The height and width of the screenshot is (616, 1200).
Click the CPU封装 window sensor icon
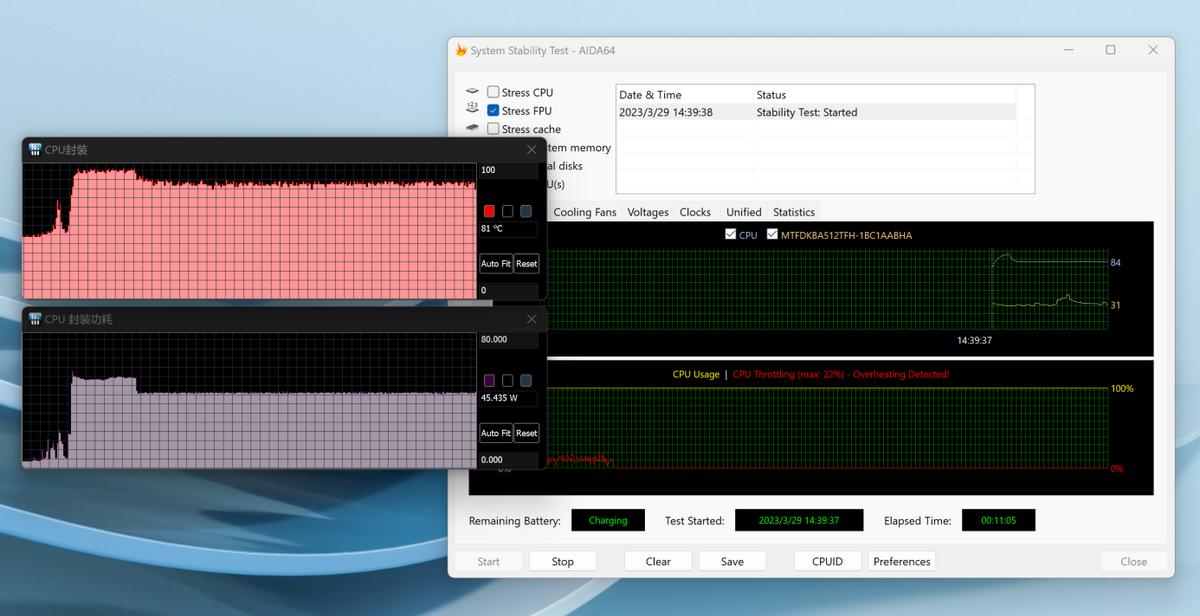tap(34, 150)
